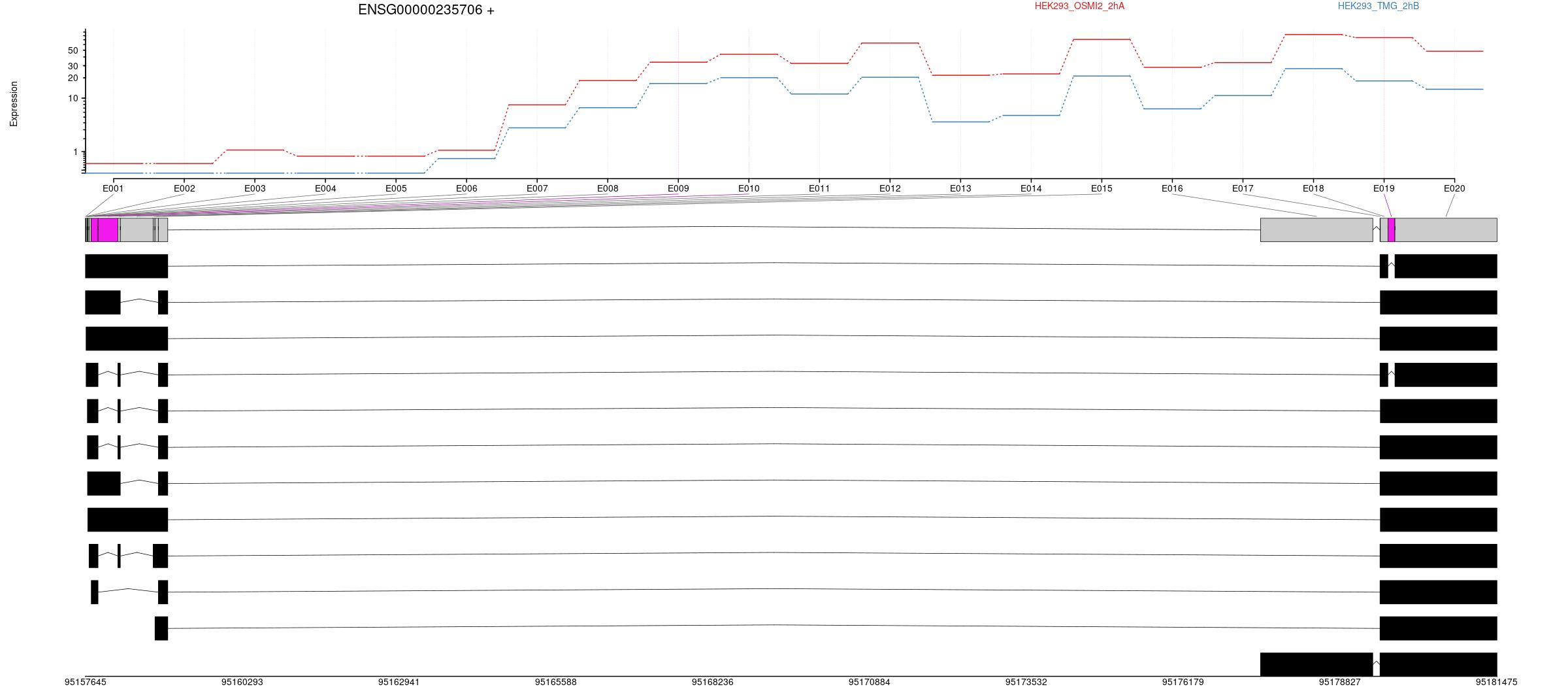Click the vertical Expression axis label
This screenshot has height=693, width=1568.
click(14, 104)
